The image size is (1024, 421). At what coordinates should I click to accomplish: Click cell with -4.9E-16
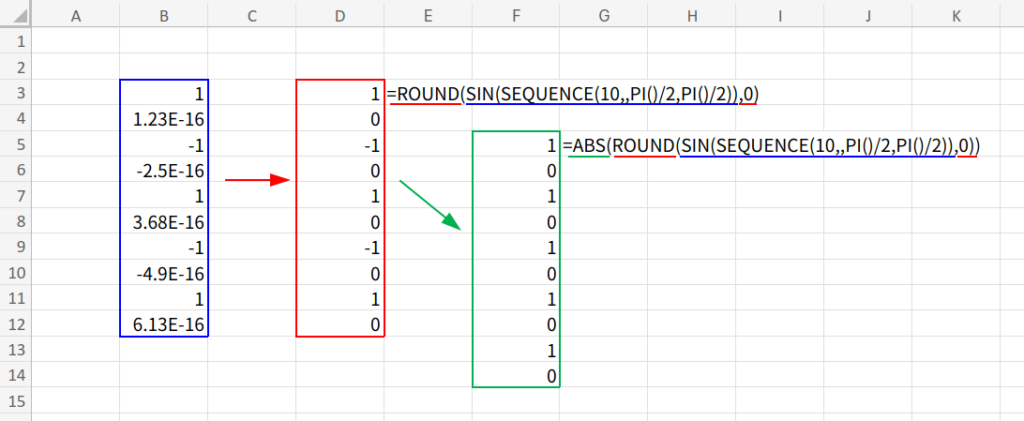pos(164,273)
